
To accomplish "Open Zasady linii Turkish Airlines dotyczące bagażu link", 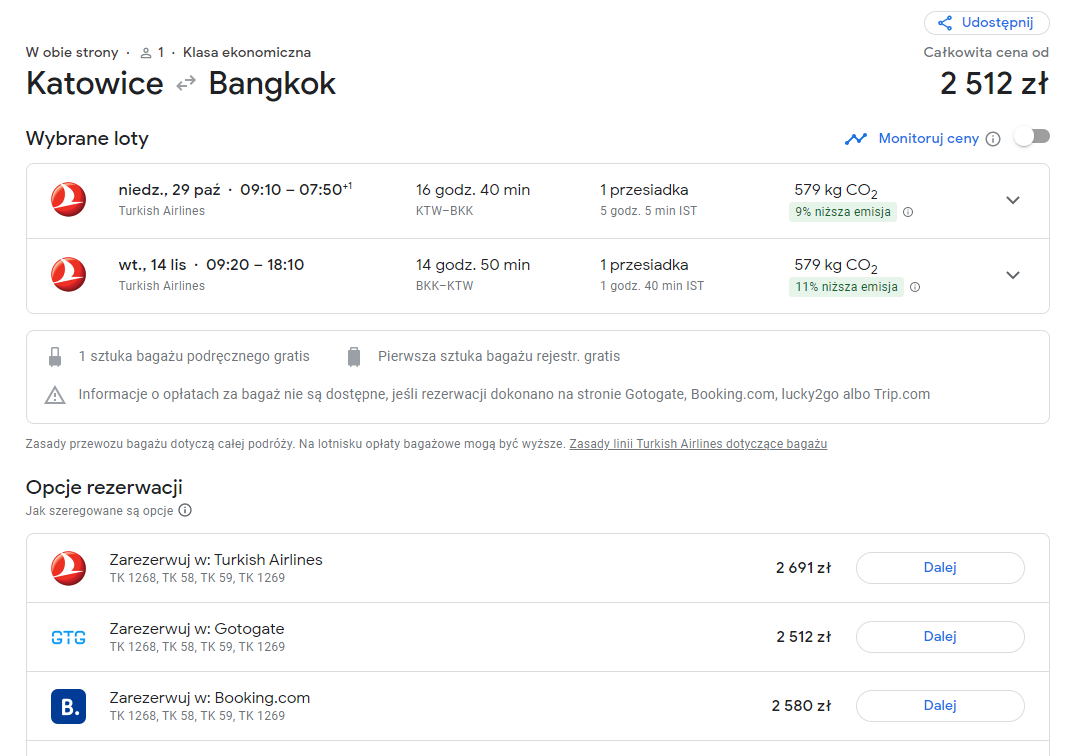I will tap(698, 444).
